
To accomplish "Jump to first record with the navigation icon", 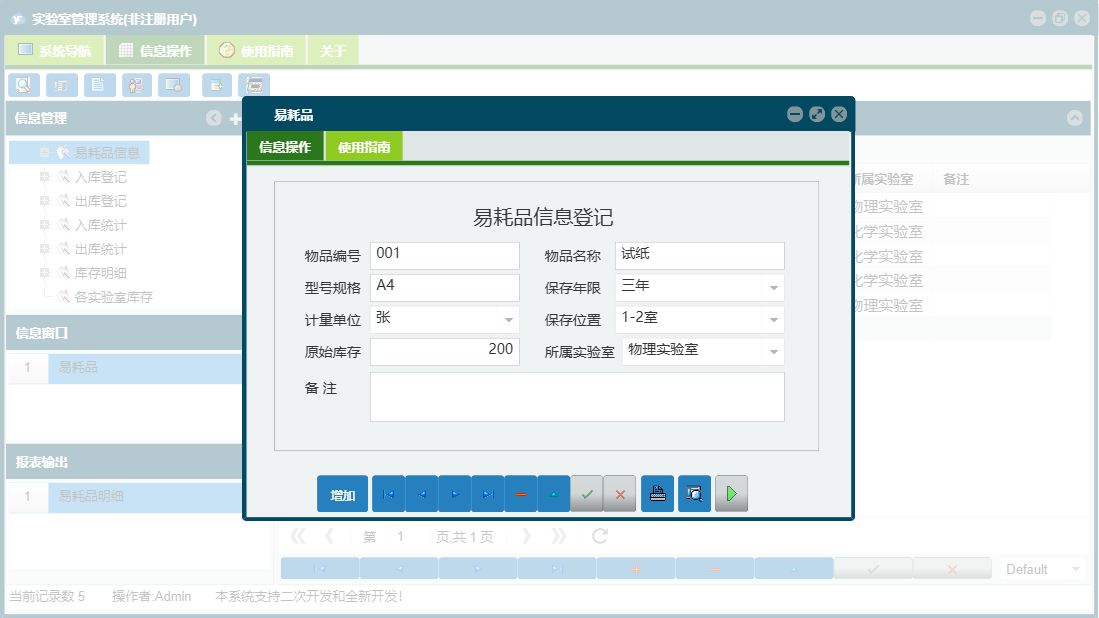I will pyautogui.click(x=390, y=493).
